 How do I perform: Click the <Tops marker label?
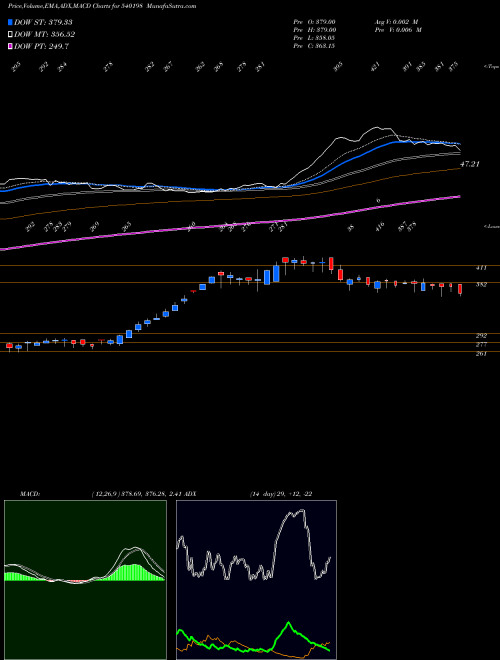coord(491,67)
